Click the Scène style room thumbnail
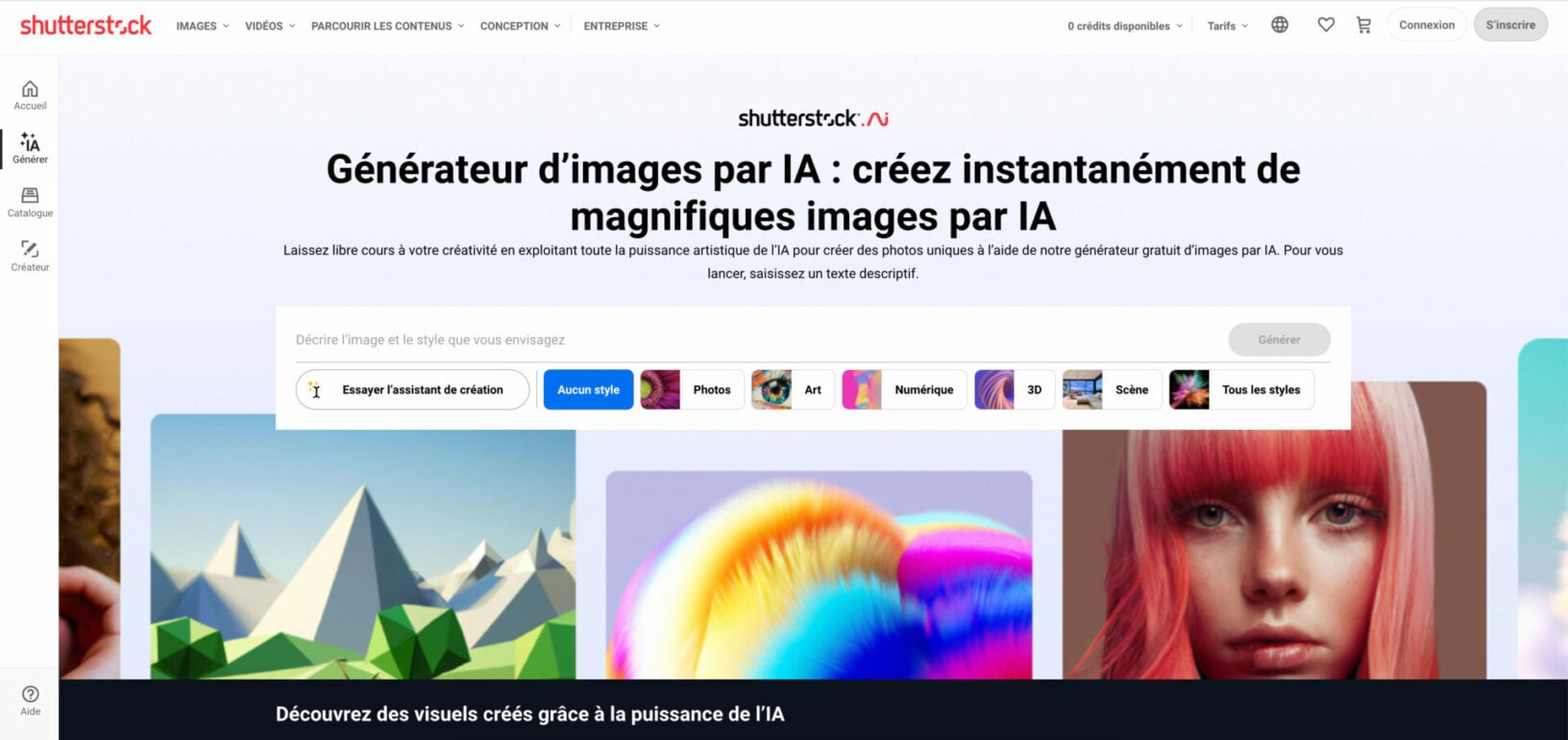 [1083, 390]
